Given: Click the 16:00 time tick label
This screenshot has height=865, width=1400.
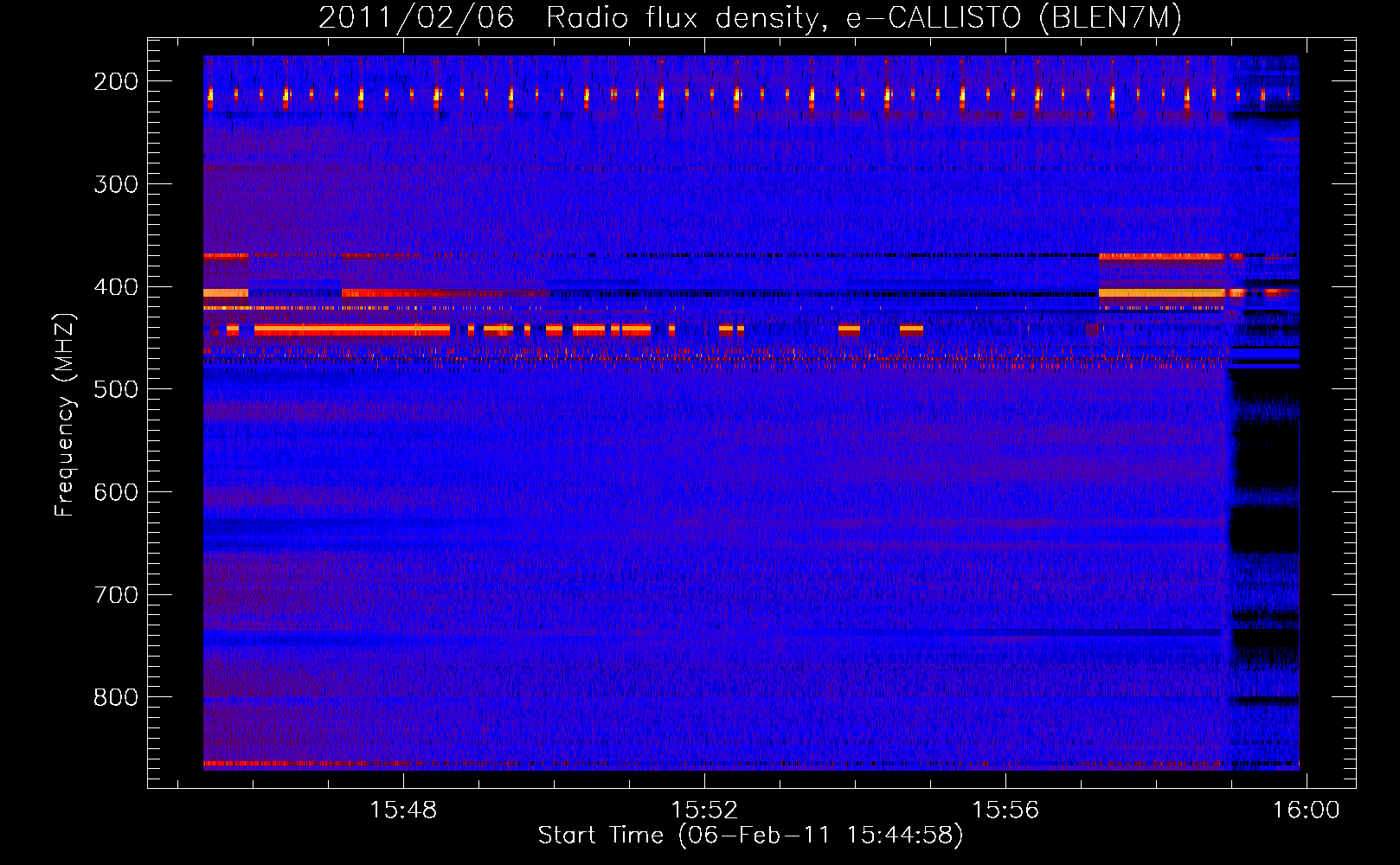Looking at the screenshot, I should point(1306,811).
